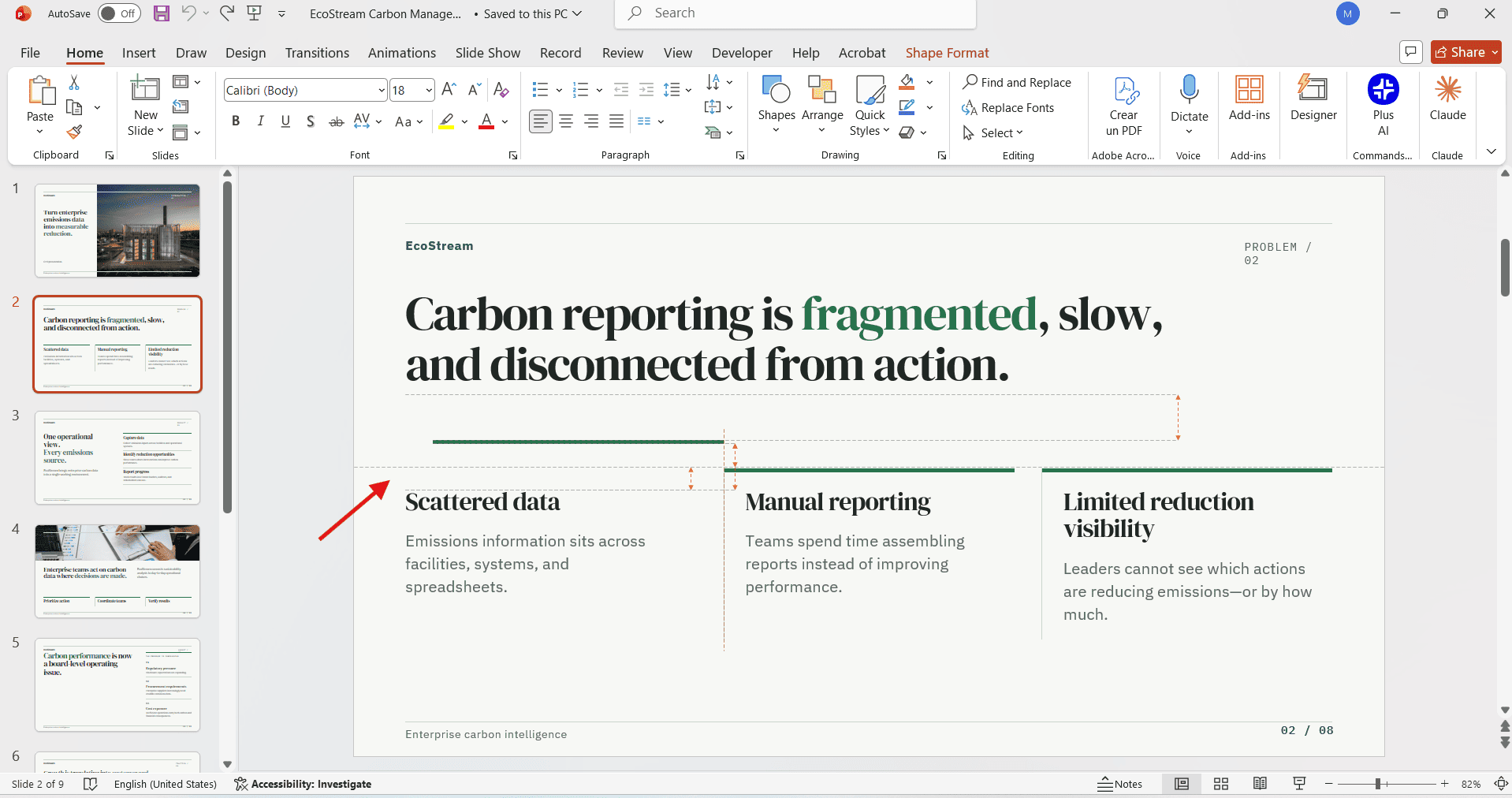Viewport: 1512px width, 798px height.
Task: Start presentation from beginning icon
Action: [x=254, y=13]
